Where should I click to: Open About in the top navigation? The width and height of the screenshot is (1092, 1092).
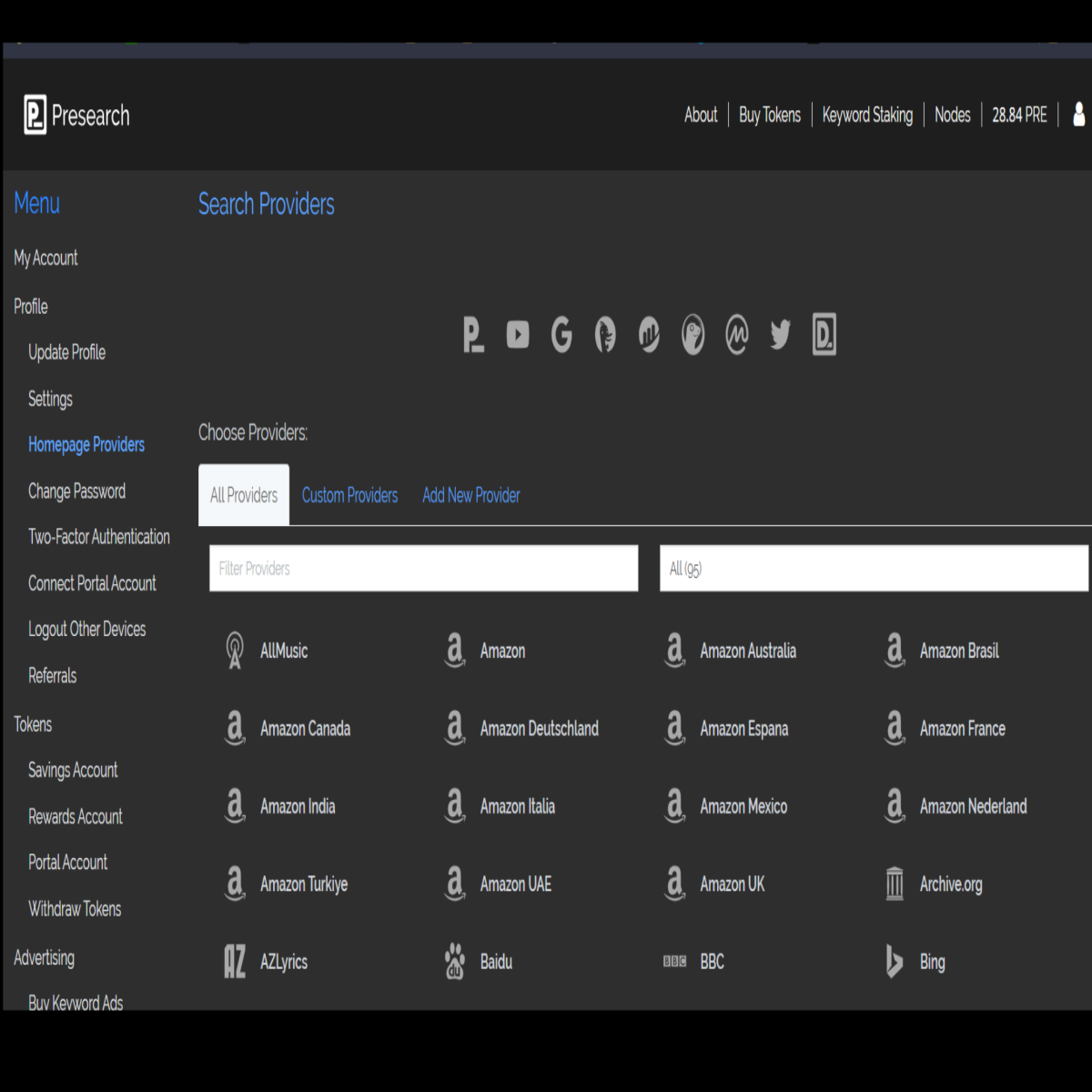701,115
